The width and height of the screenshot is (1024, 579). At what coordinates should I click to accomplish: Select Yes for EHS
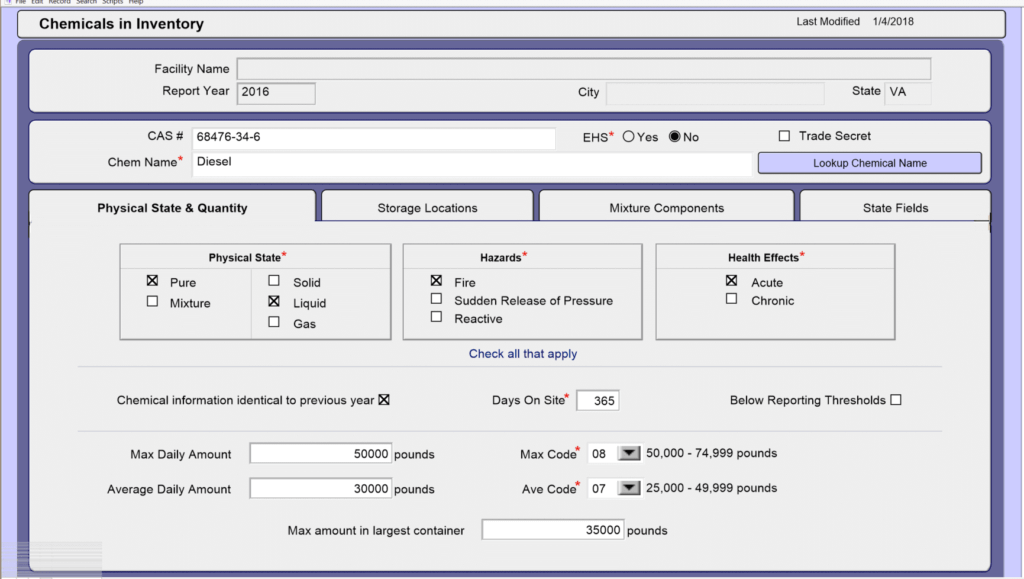pos(628,136)
